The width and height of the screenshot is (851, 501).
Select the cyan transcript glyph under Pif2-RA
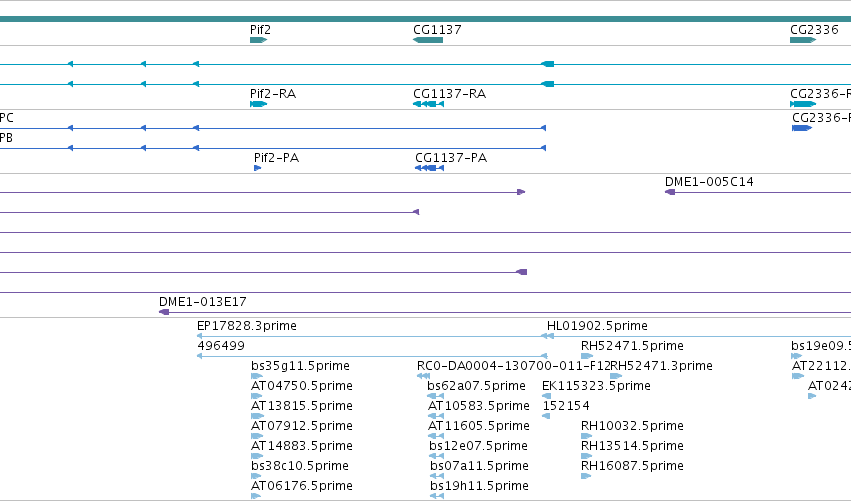258,104
